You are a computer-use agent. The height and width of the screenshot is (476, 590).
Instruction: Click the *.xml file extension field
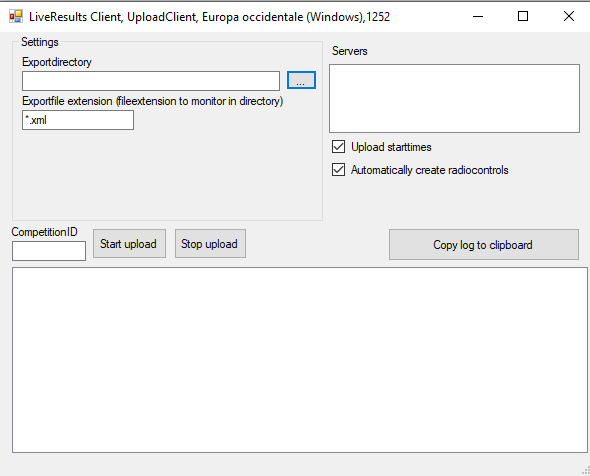click(78, 120)
